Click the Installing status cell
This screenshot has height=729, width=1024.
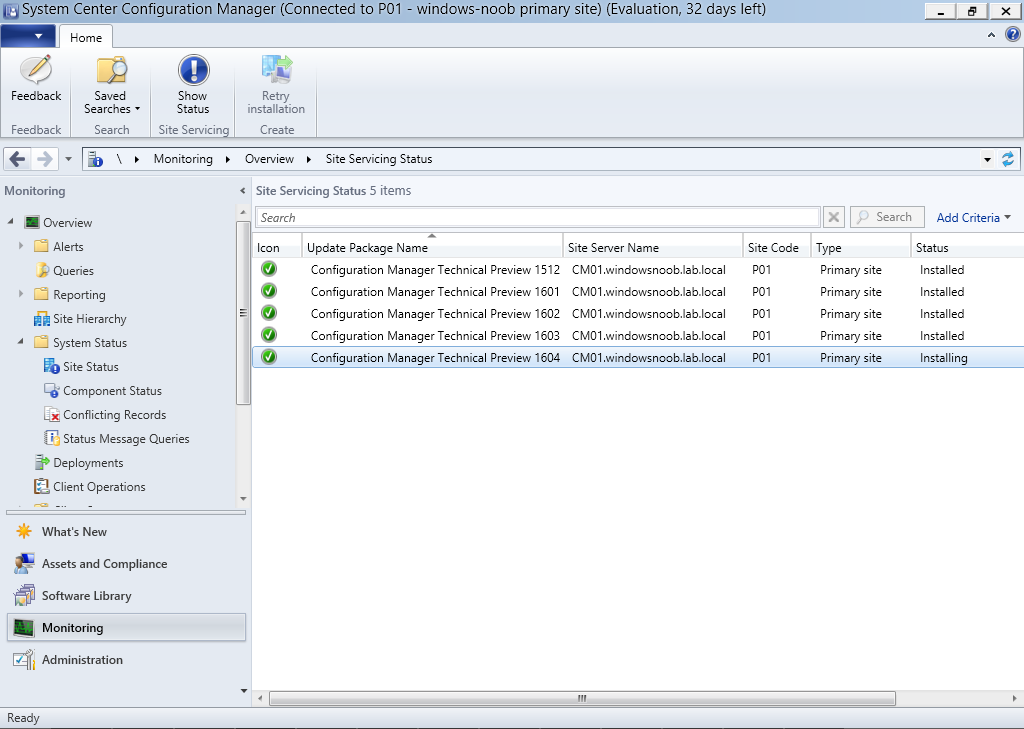(944, 358)
